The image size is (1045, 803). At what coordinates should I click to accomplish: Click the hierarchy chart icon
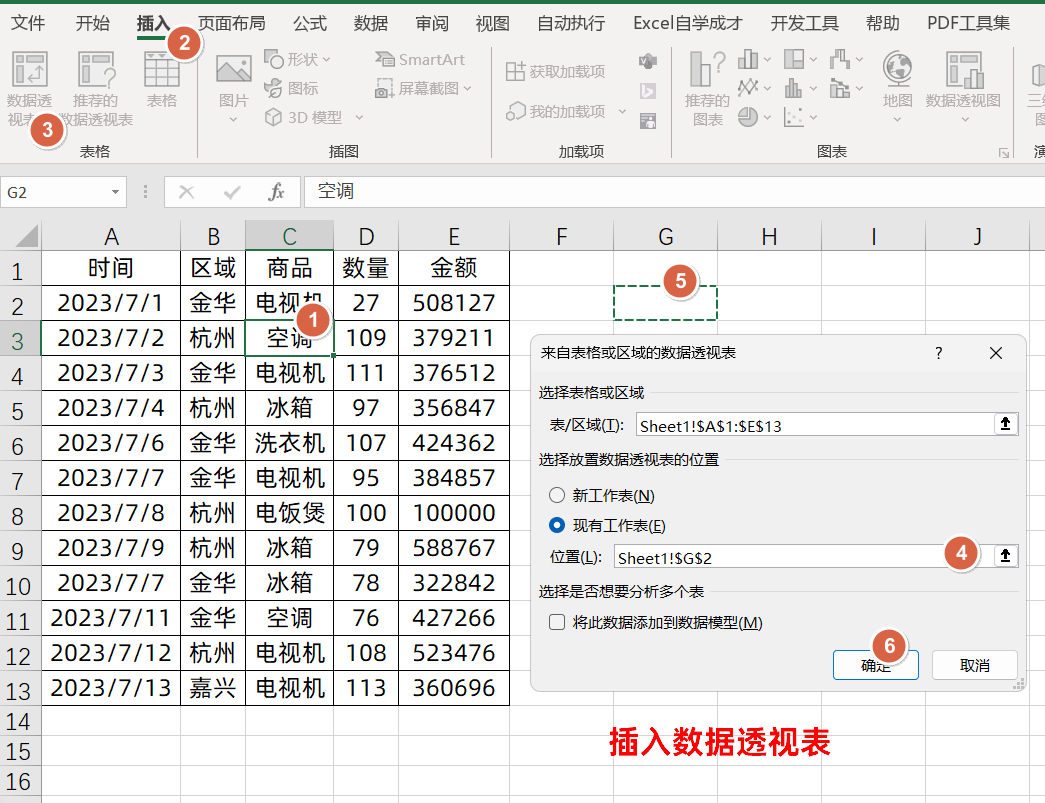click(794, 59)
